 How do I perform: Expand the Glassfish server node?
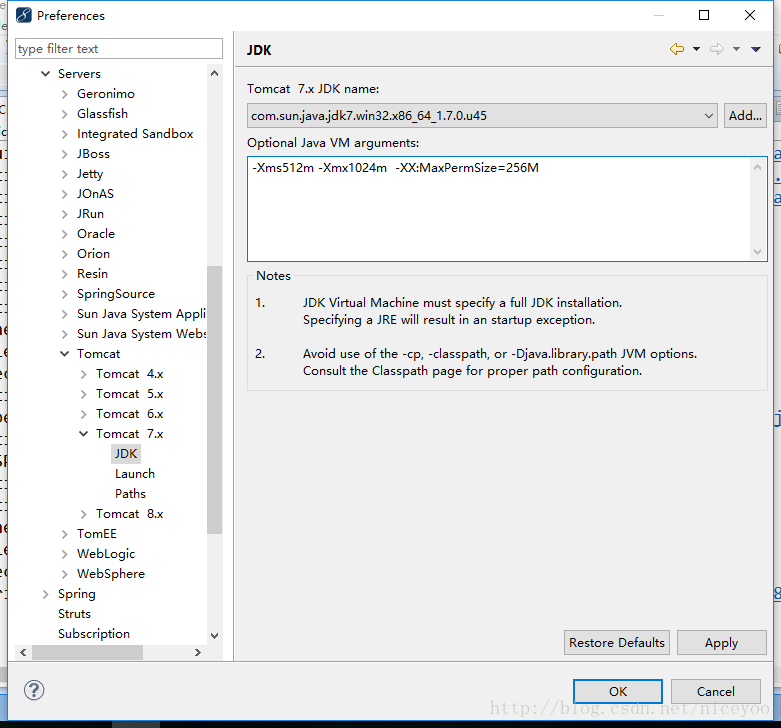pyautogui.click(x=64, y=114)
